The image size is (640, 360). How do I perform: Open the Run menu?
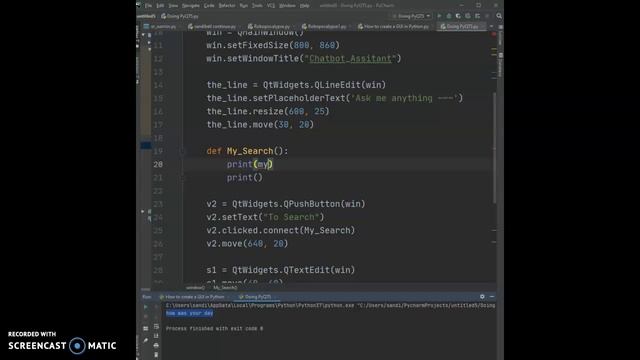point(244,6)
